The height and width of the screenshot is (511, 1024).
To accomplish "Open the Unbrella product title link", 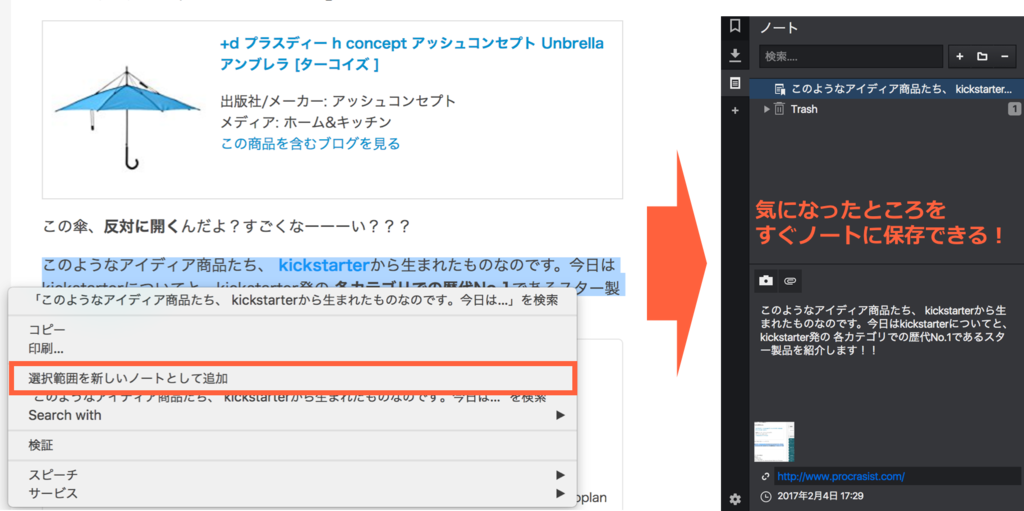I will [412, 54].
